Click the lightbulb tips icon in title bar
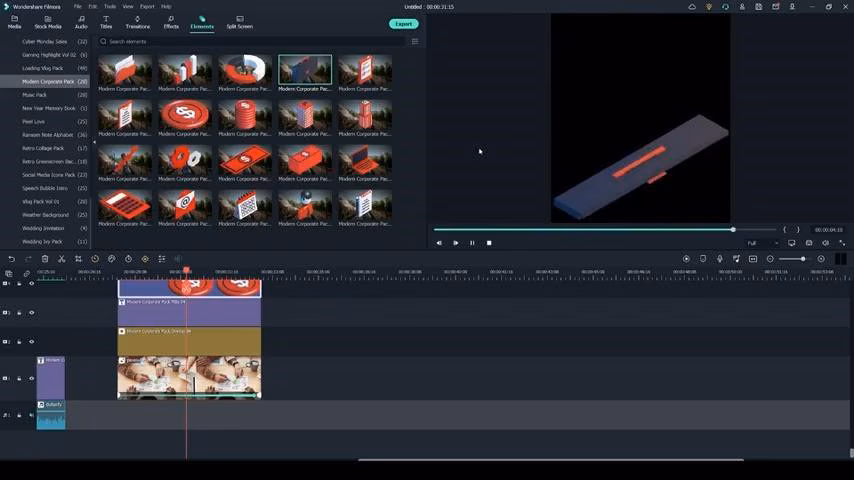 709,7
